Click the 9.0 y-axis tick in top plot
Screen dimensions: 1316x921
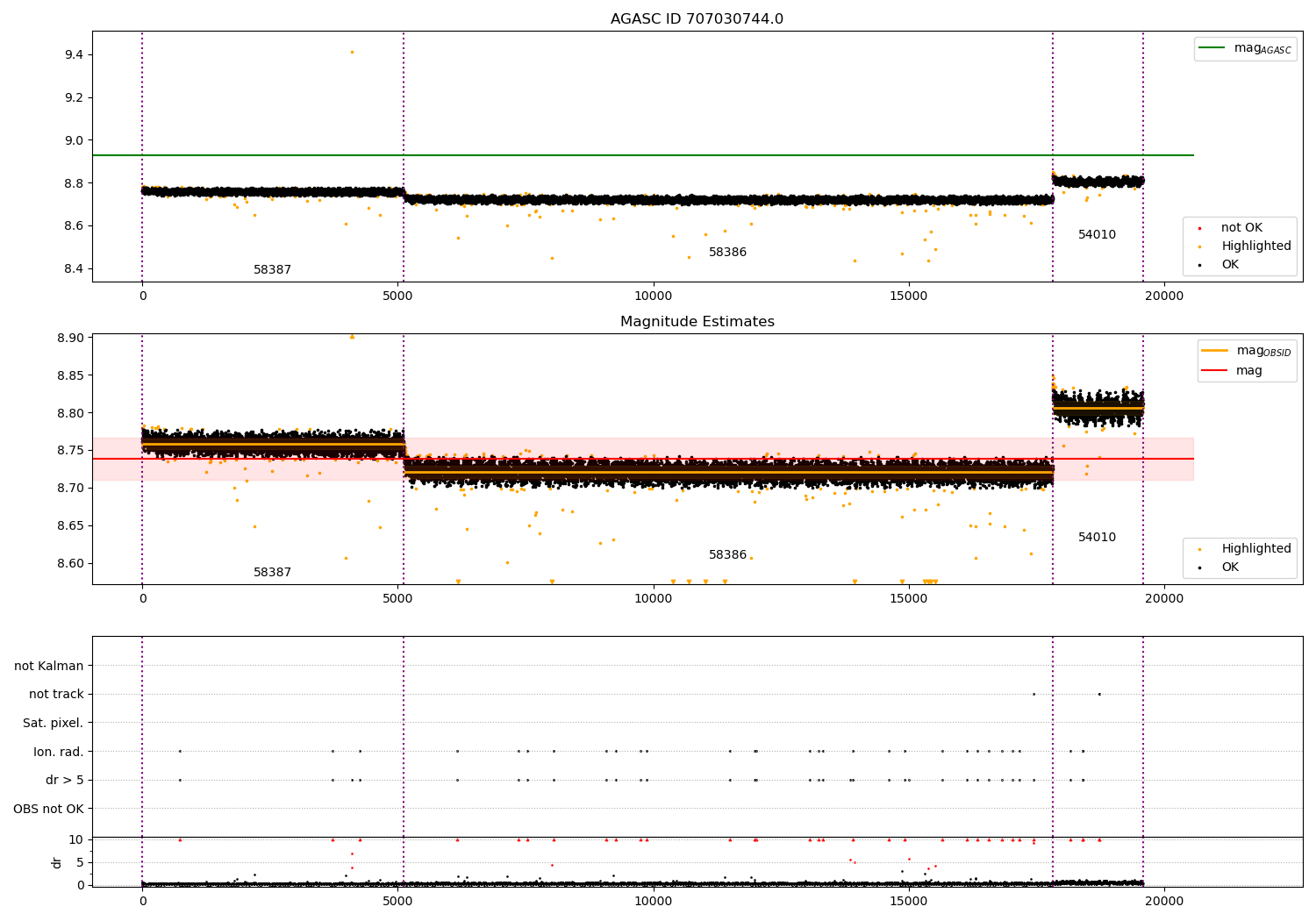[x=74, y=140]
